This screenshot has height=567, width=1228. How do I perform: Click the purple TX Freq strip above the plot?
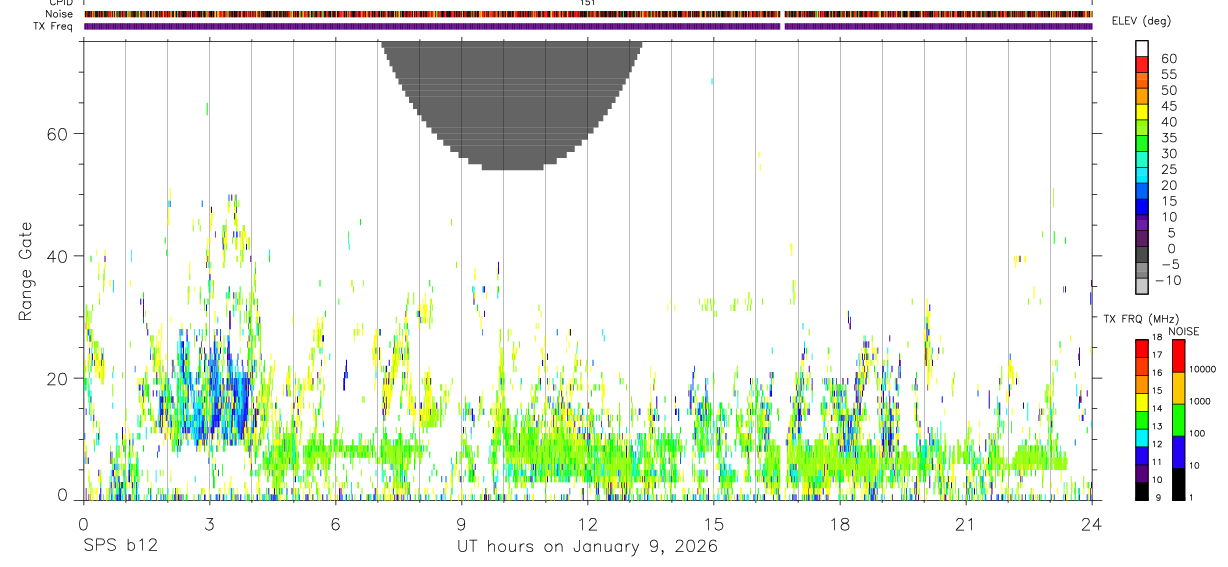587,26
